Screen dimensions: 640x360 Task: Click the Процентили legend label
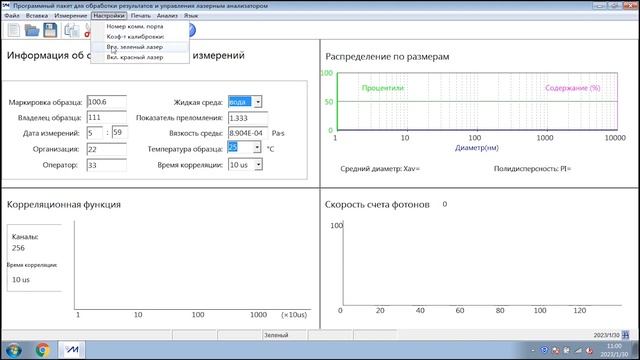[383, 88]
